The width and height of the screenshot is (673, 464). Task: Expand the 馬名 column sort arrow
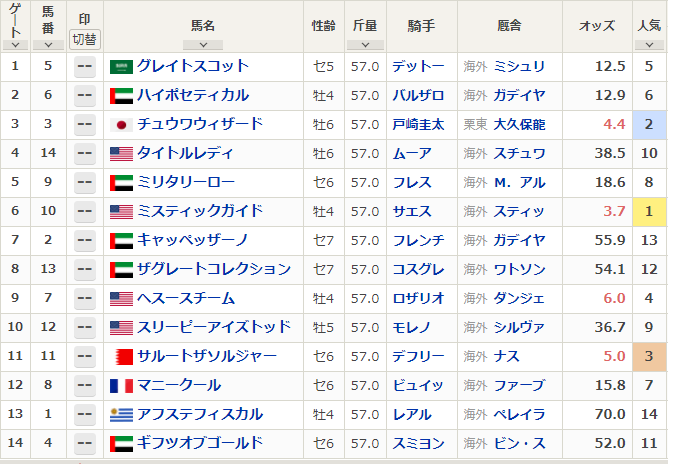tap(203, 45)
